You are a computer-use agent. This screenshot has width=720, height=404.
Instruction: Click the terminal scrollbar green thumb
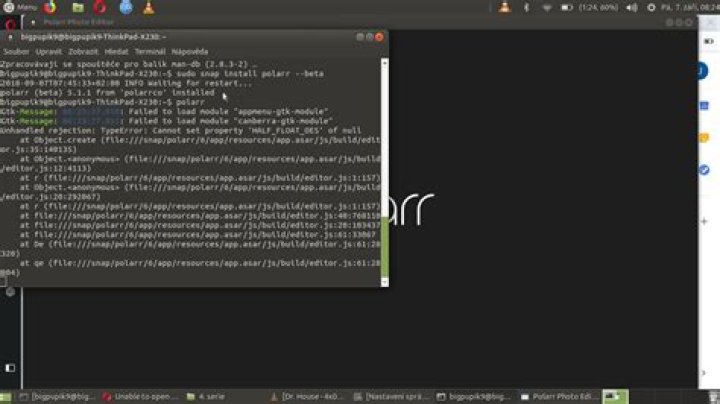tap(385, 247)
